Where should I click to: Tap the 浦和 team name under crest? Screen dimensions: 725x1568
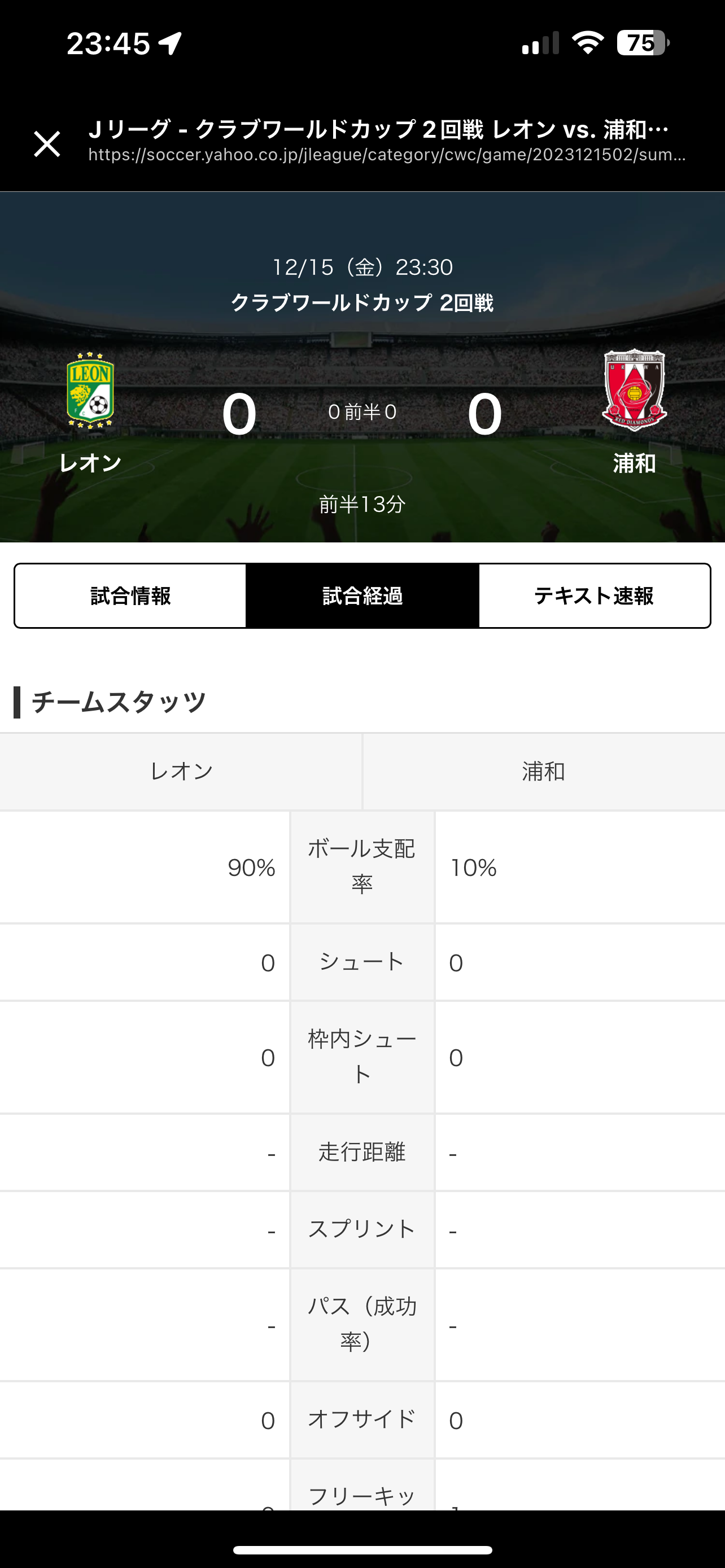[634, 464]
